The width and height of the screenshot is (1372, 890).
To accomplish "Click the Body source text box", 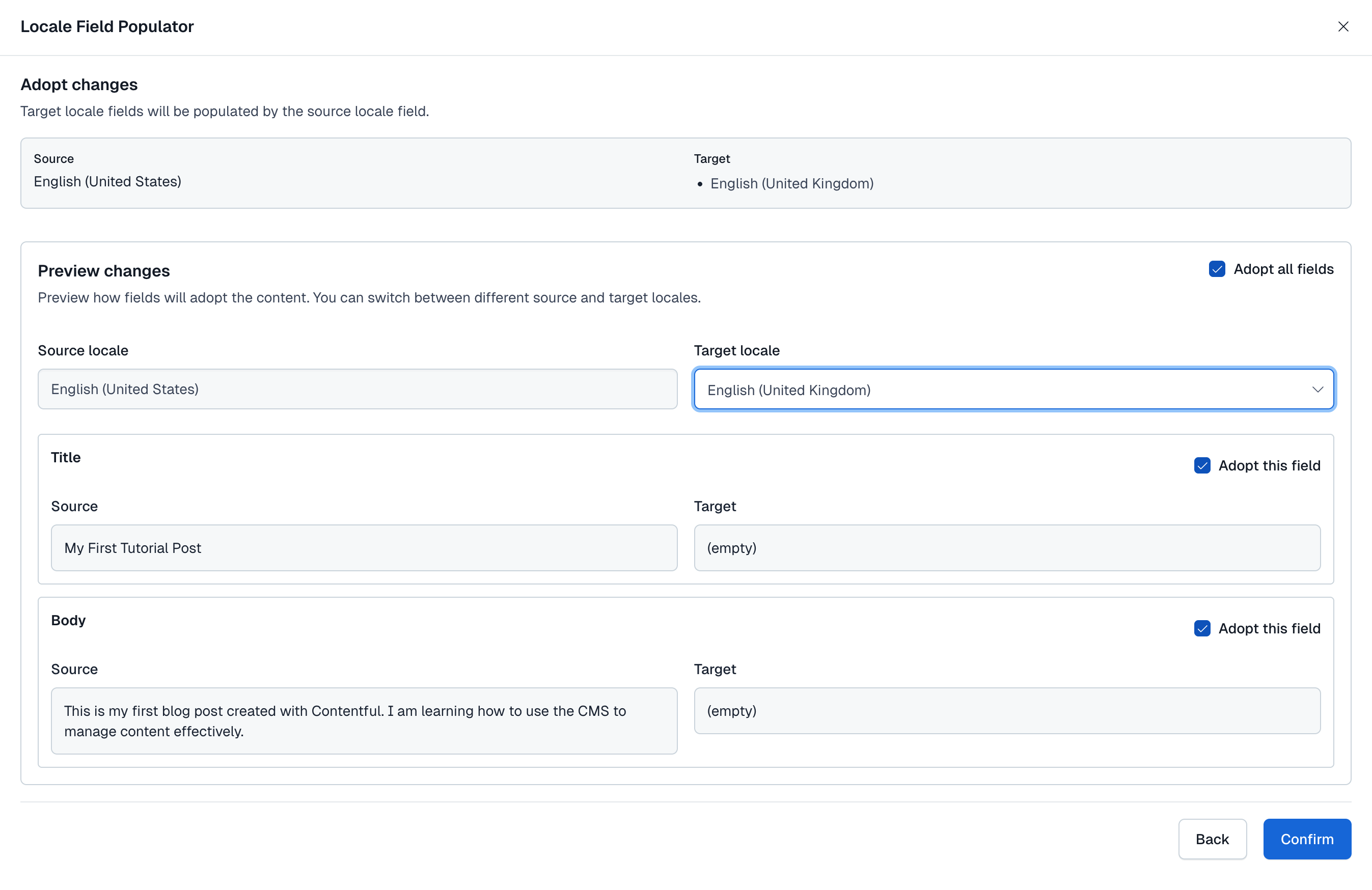I will [364, 720].
